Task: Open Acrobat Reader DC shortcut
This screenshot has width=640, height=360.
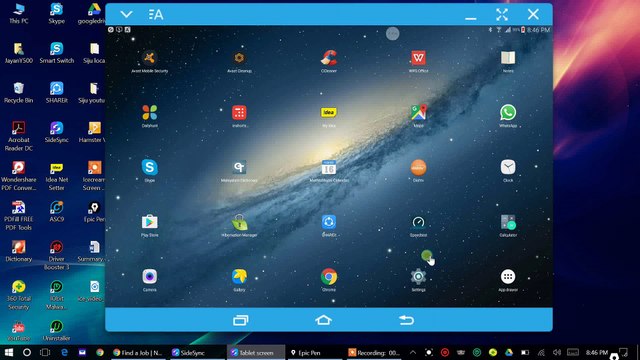Action: click(18, 137)
